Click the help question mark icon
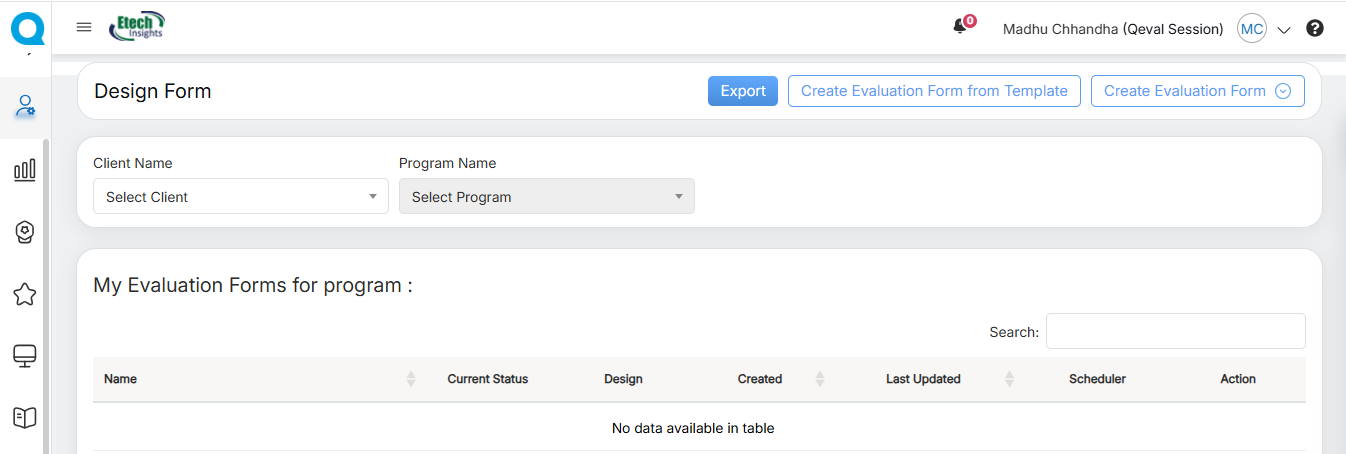 click(1315, 29)
